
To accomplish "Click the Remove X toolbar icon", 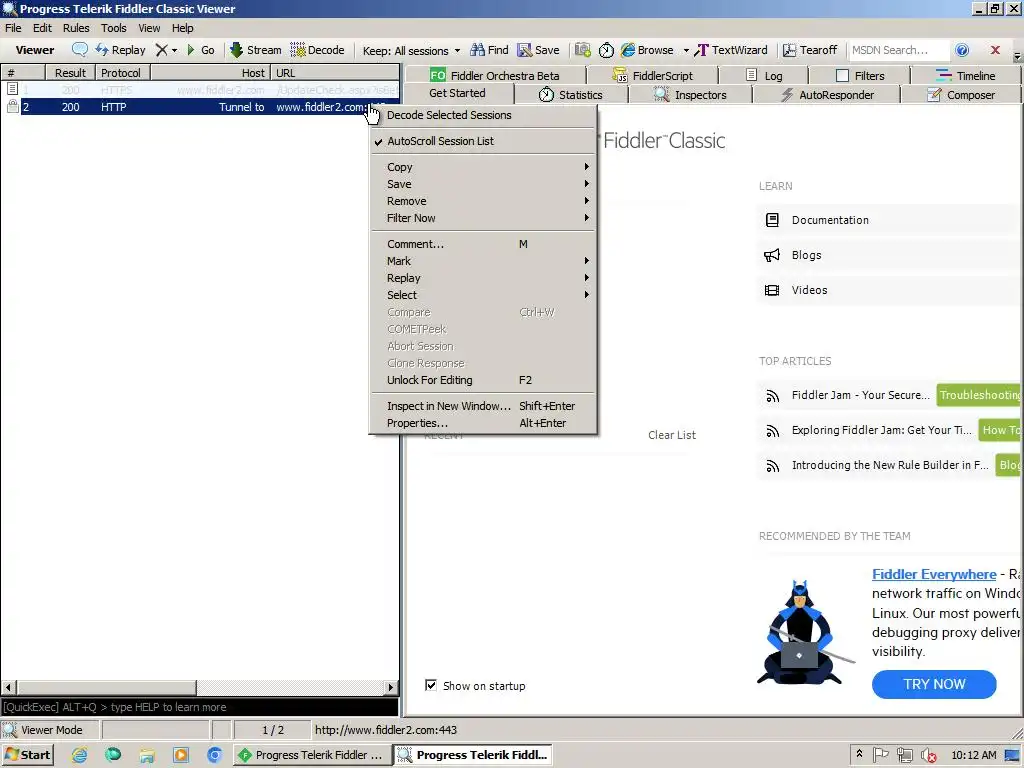I will pos(161,50).
